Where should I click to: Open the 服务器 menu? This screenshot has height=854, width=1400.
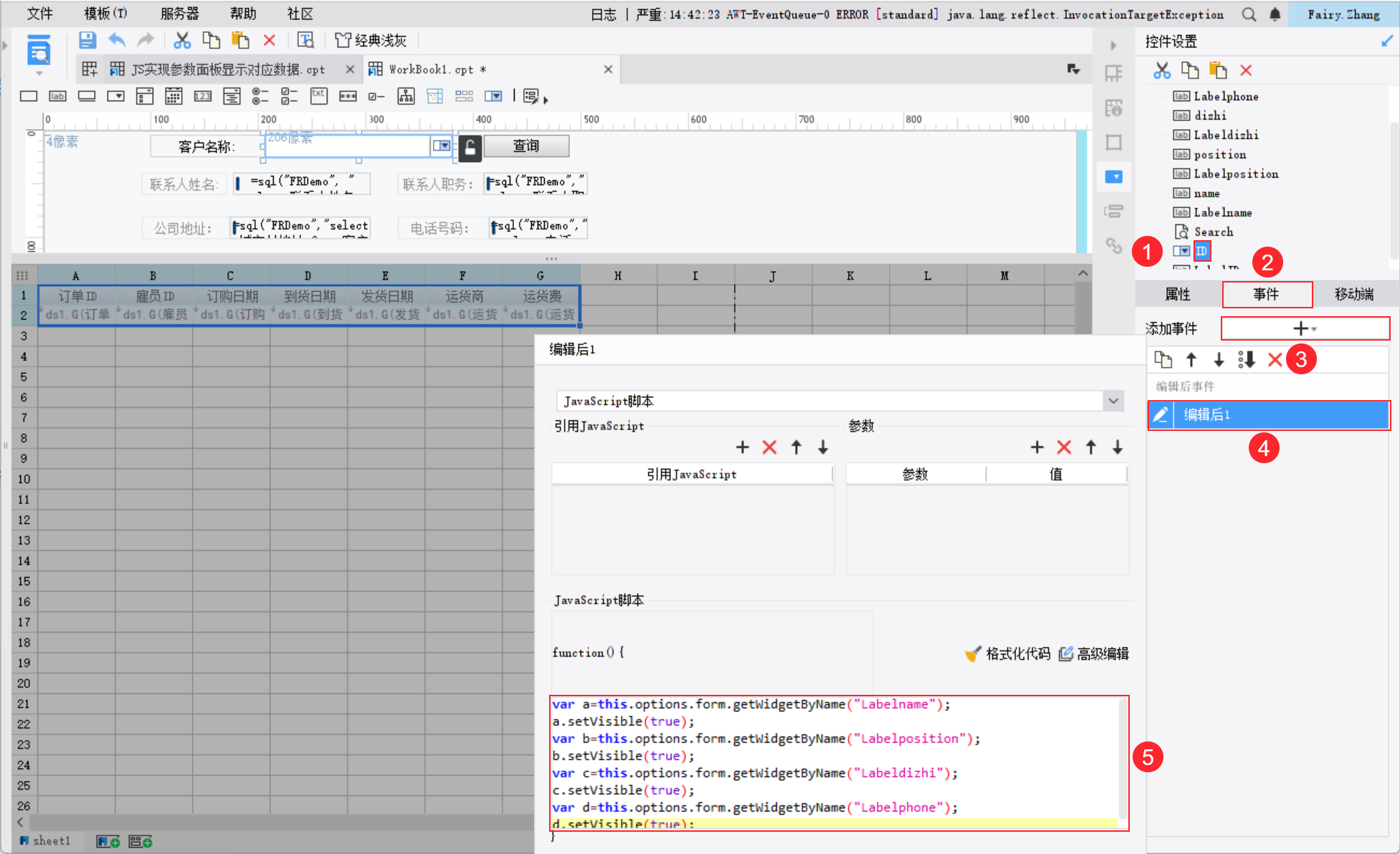(179, 14)
